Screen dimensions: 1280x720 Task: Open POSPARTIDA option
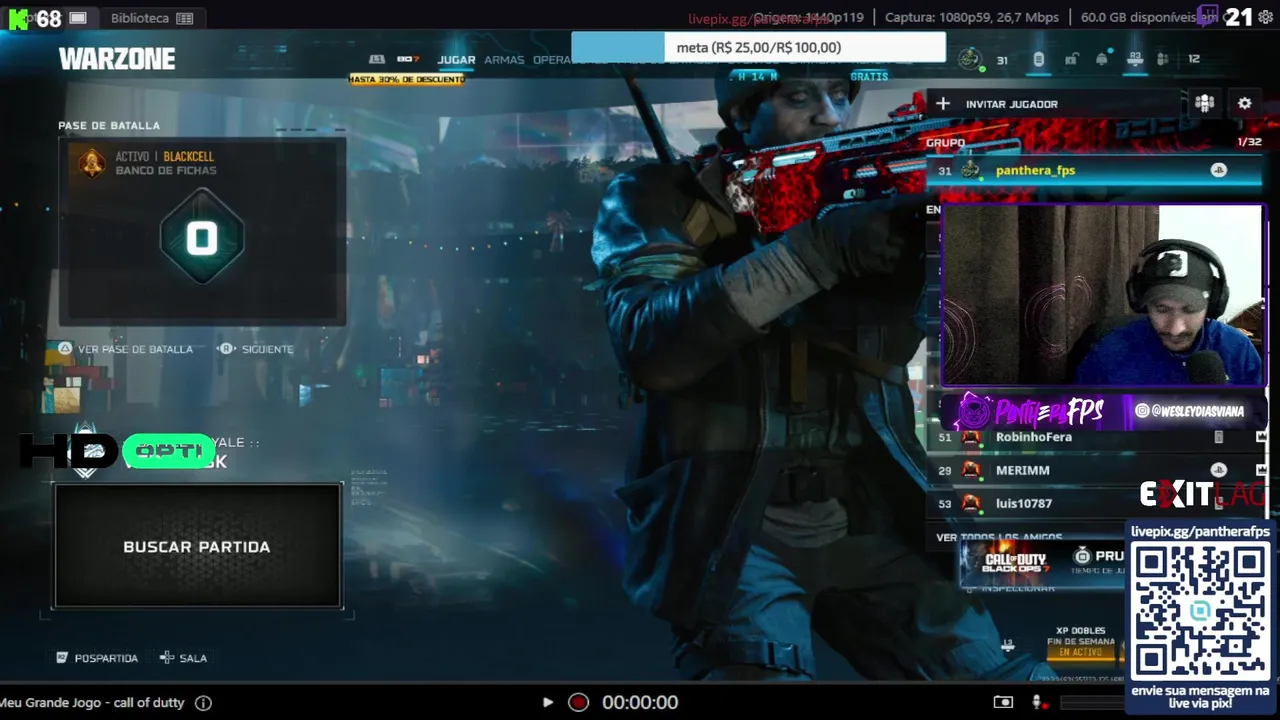click(97, 658)
